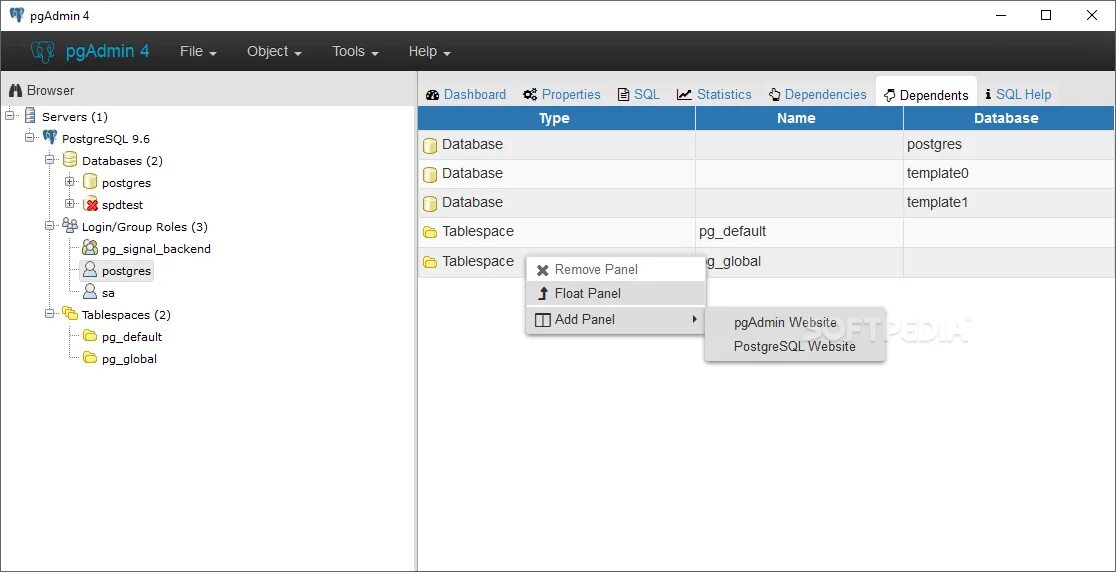Switch to the SQL tab
This screenshot has width=1116, height=572.
[639, 95]
